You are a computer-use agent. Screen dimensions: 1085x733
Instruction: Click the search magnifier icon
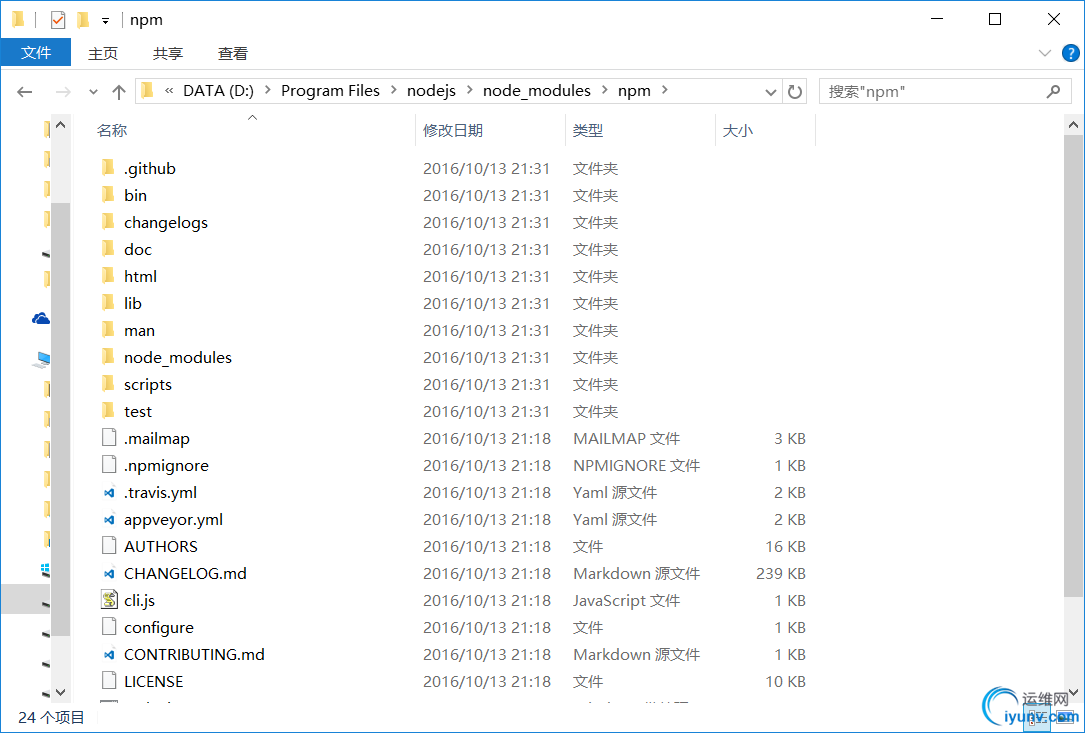point(1054,91)
